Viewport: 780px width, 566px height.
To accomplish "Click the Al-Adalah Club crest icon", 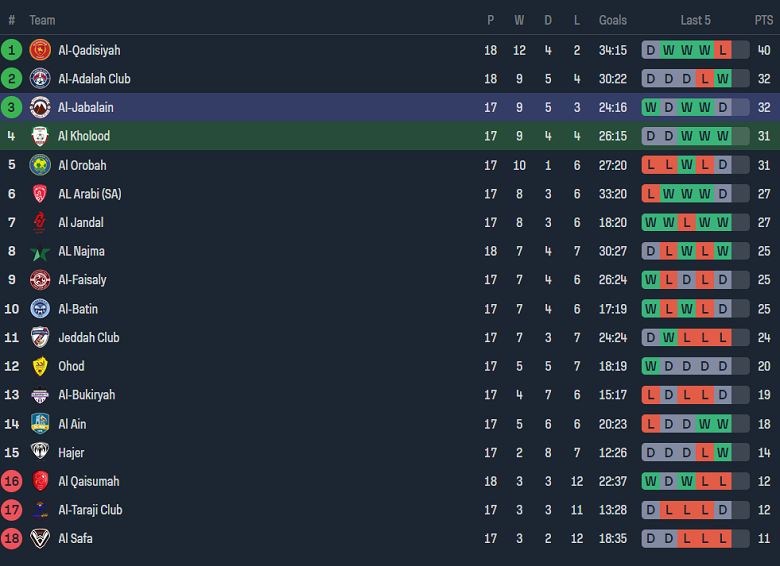I will (x=40, y=79).
